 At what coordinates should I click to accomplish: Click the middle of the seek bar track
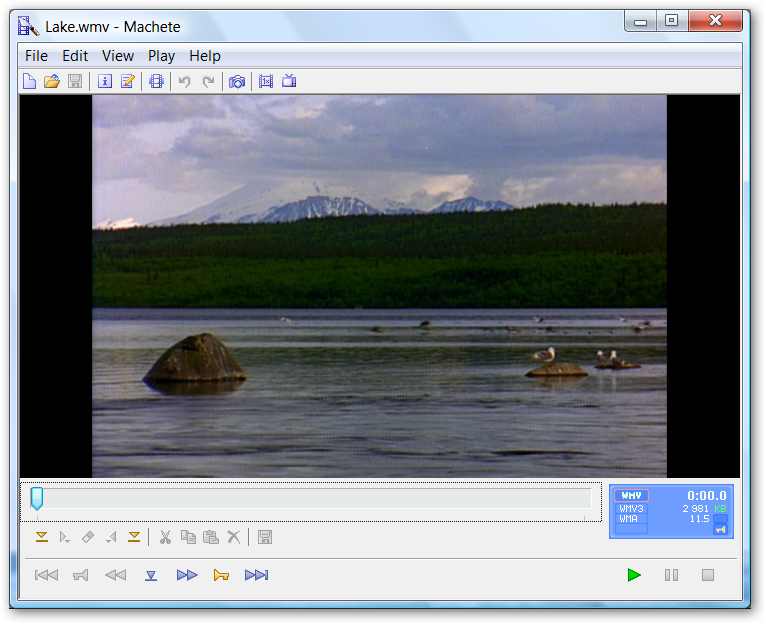(x=313, y=499)
